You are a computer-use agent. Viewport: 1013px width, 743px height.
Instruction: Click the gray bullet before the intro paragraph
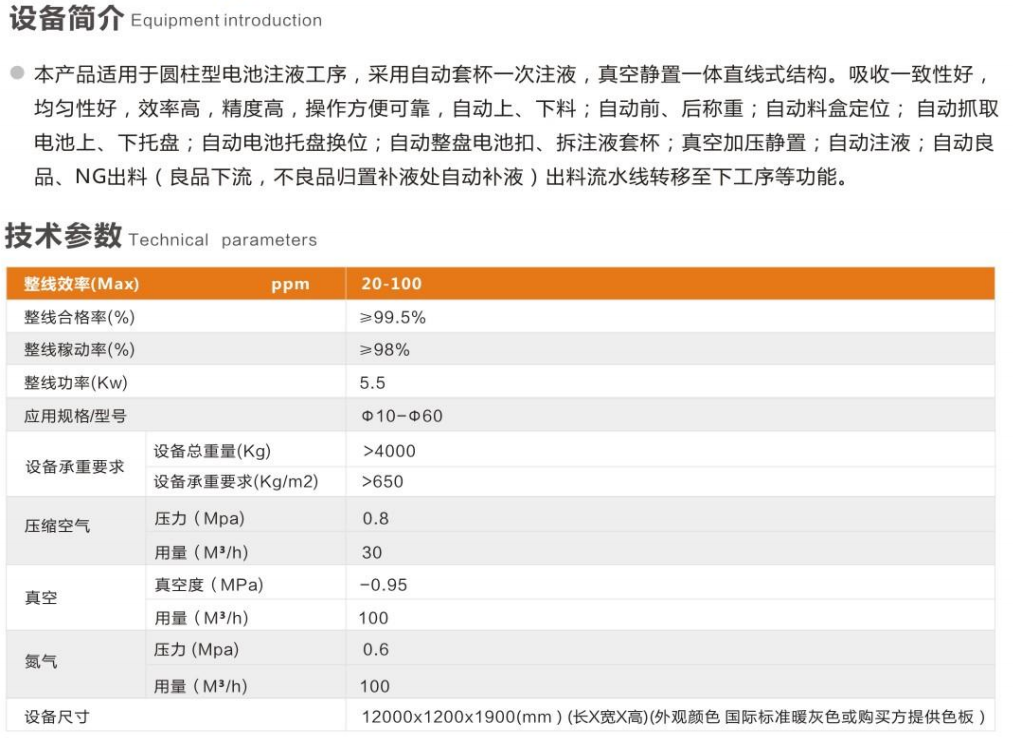pos(16,74)
